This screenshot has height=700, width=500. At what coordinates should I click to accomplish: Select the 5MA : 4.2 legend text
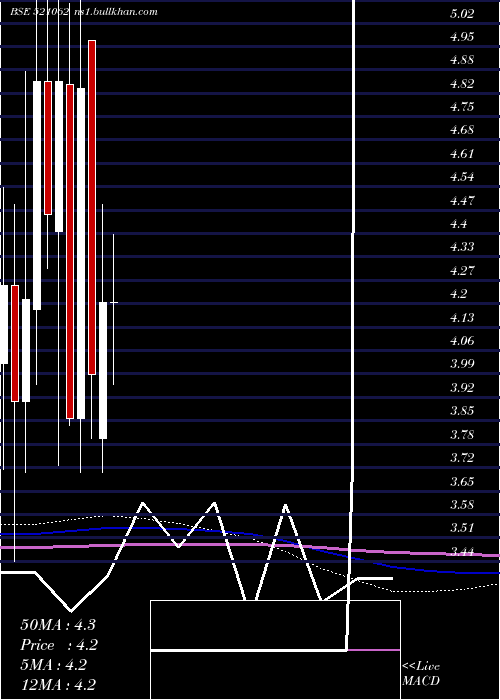(54, 665)
